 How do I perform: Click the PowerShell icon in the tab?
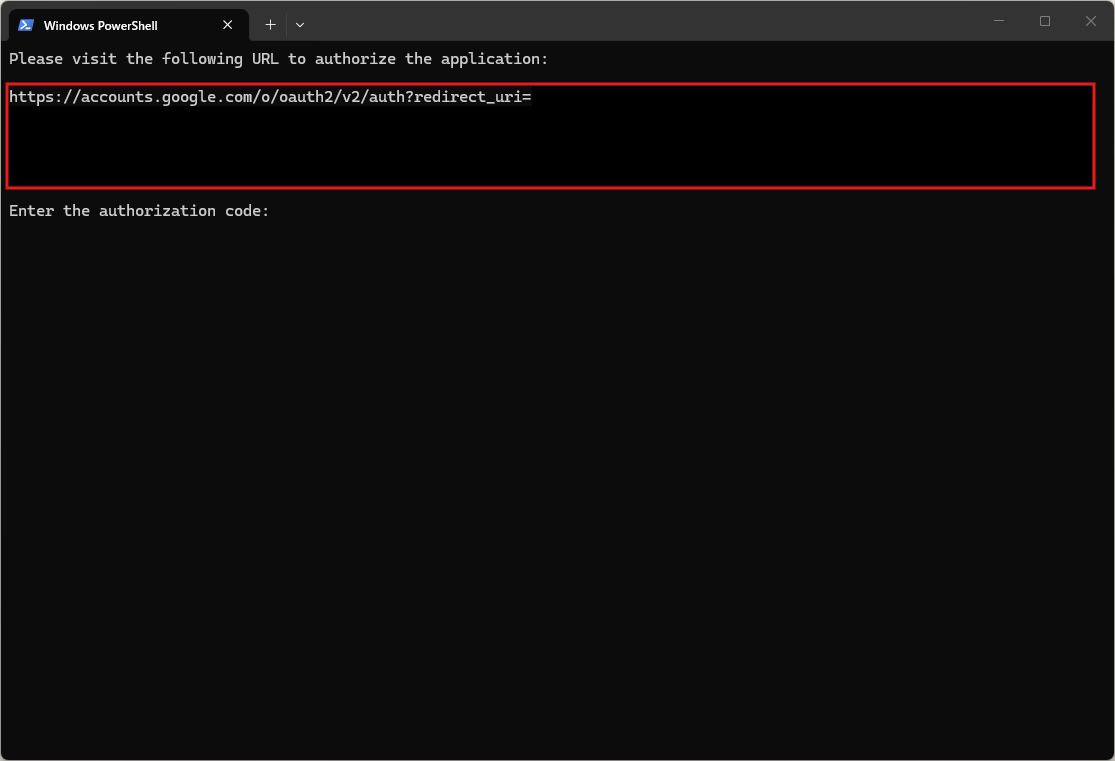pyautogui.click(x=26, y=25)
